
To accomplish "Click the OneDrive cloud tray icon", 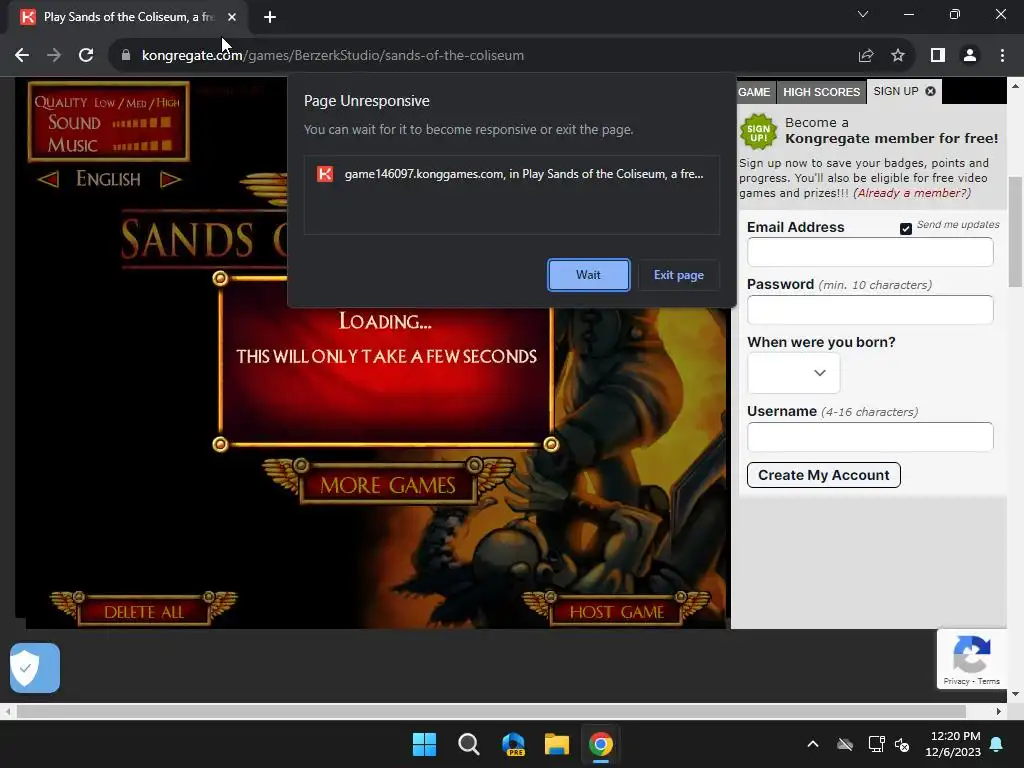I will click(845, 744).
